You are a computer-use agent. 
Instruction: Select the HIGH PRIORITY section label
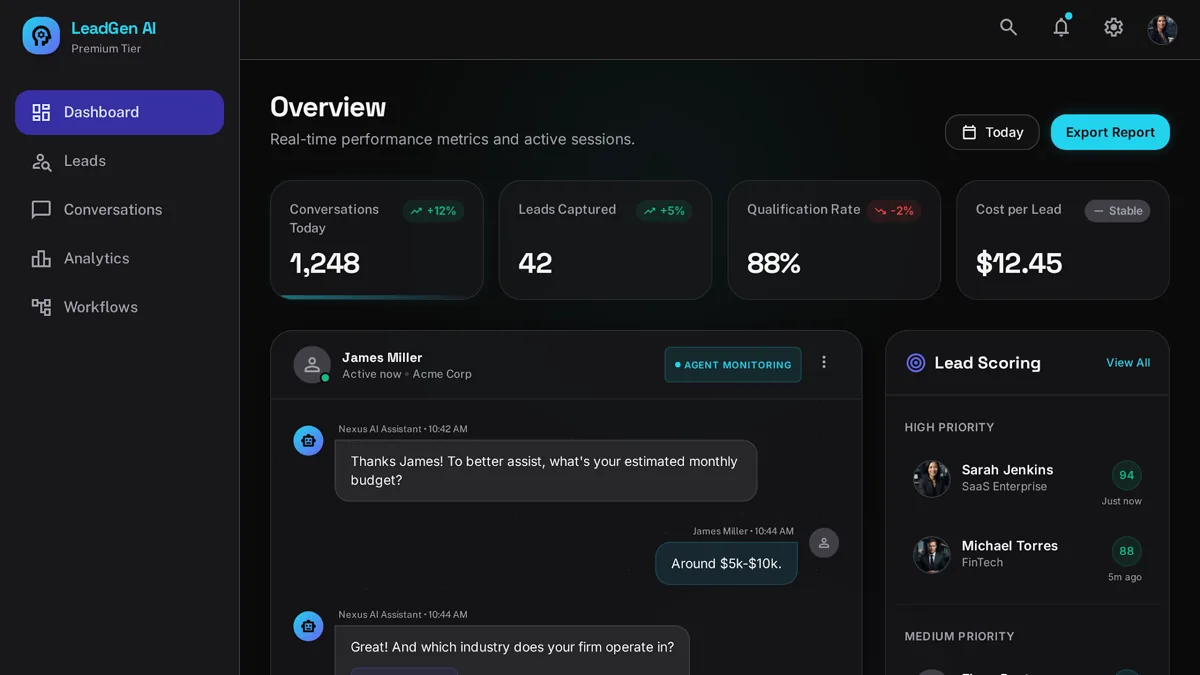(949, 427)
